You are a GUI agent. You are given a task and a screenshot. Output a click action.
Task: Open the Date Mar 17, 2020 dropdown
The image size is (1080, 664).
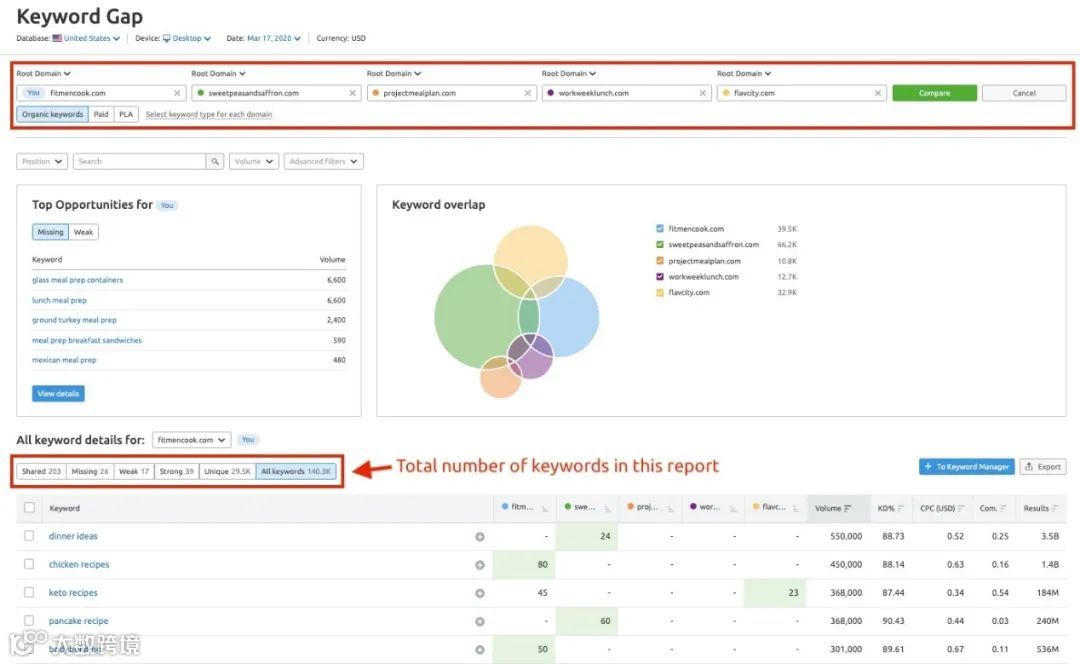pyautogui.click(x=274, y=39)
